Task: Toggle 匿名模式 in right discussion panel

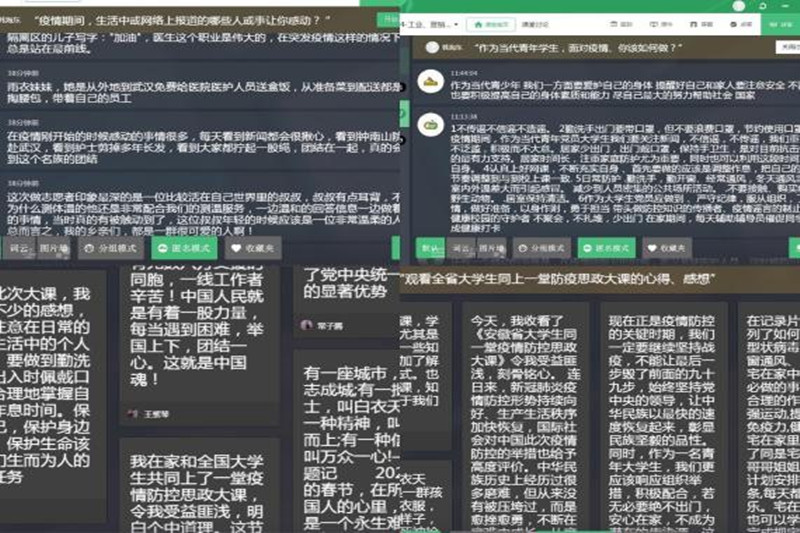Action: [607, 248]
